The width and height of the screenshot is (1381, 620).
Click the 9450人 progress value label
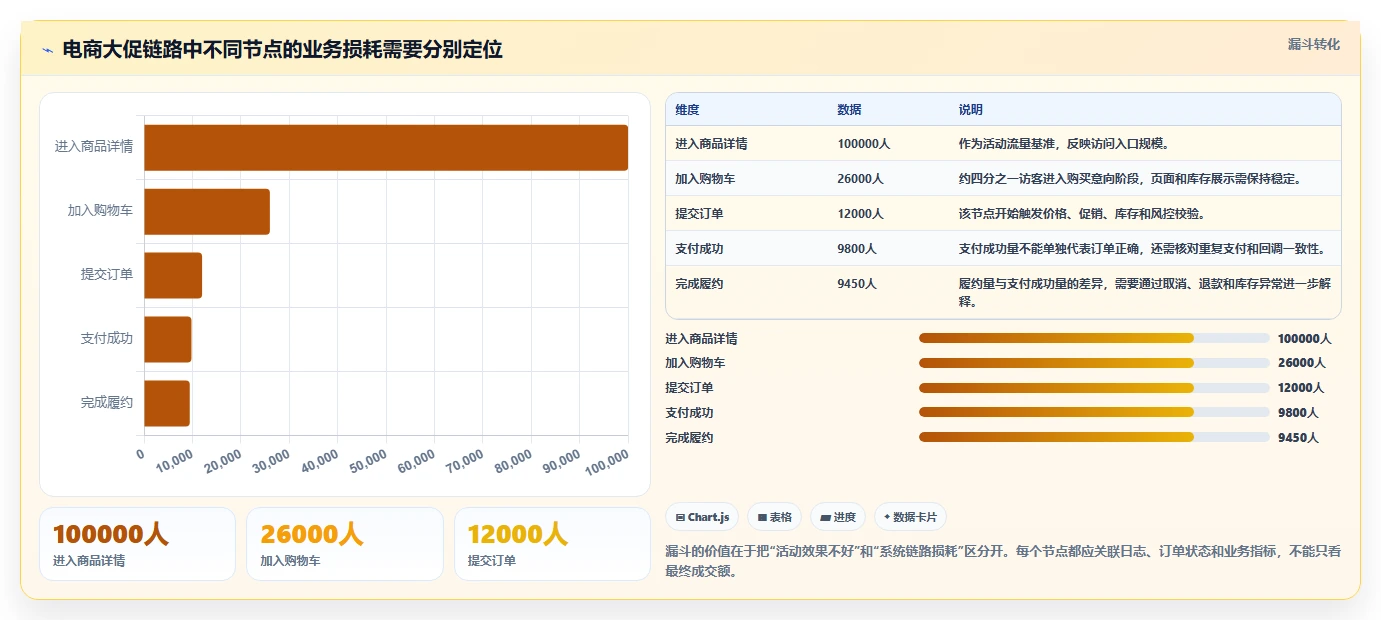point(1298,437)
